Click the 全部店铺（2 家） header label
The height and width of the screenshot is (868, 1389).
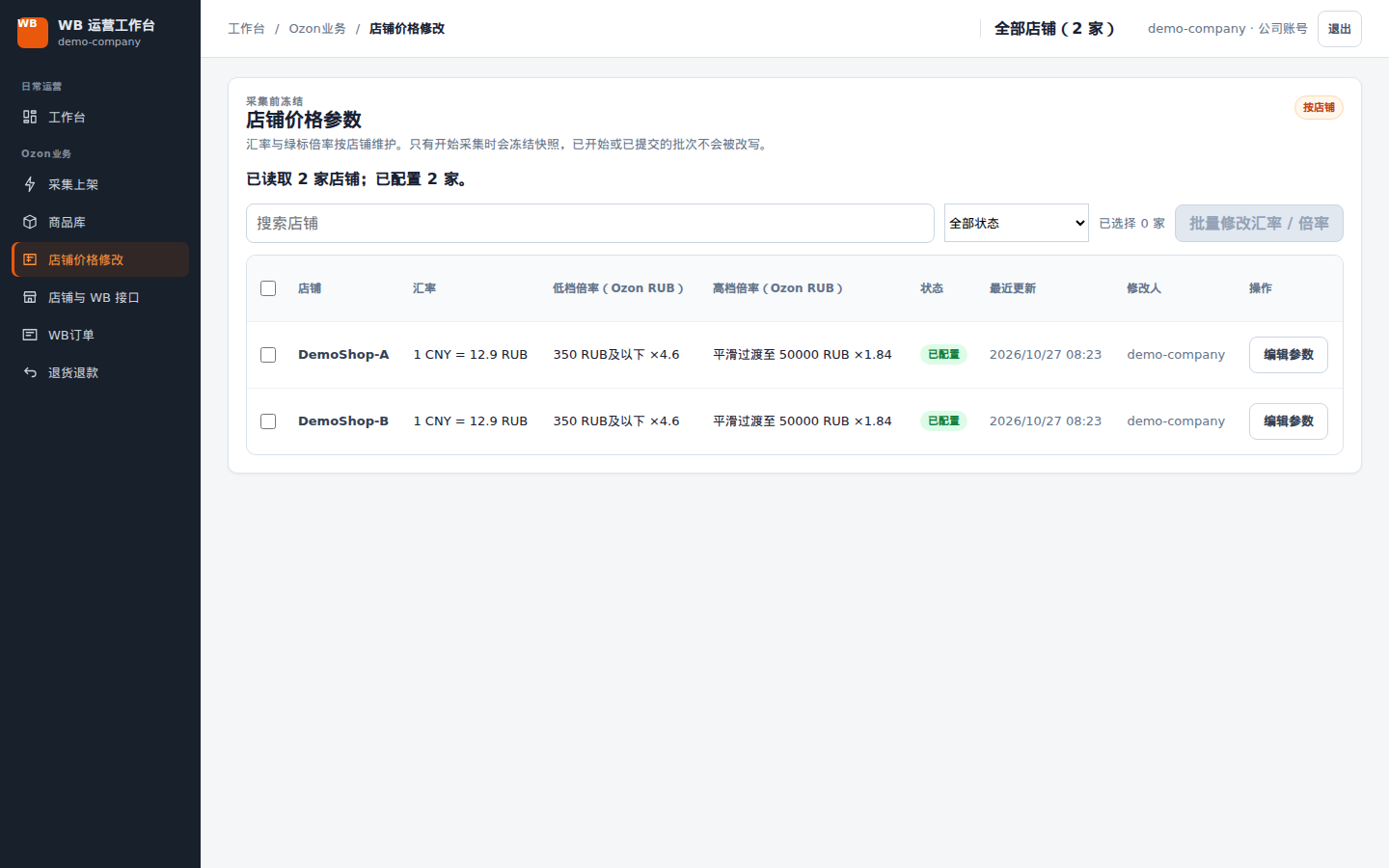tap(1055, 29)
